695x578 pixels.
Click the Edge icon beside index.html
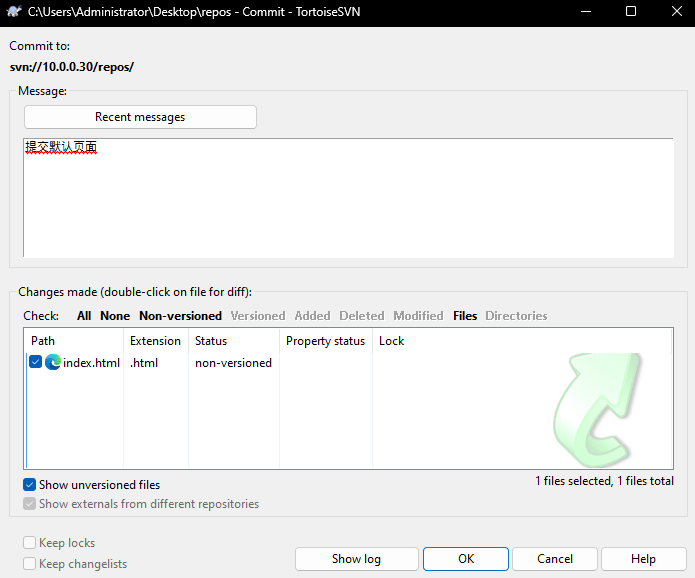coord(53,363)
